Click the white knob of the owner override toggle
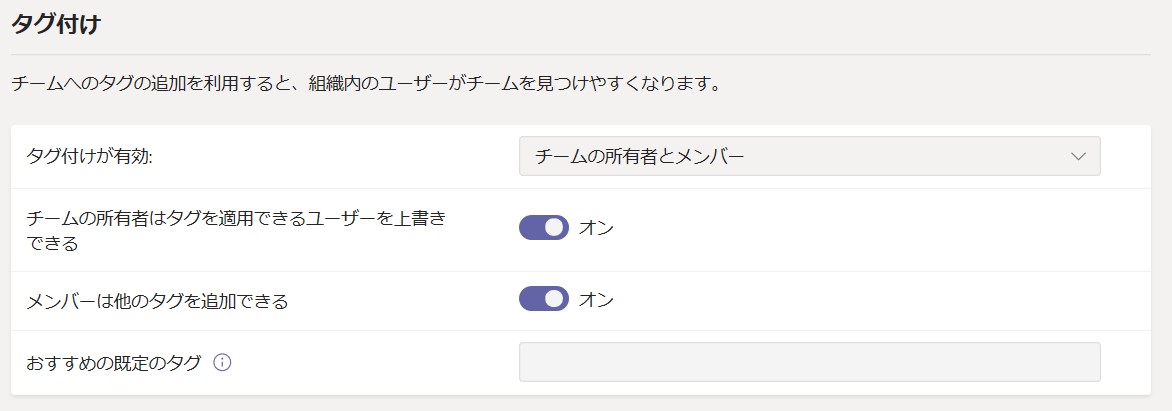This screenshot has width=1172, height=411. [555, 228]
